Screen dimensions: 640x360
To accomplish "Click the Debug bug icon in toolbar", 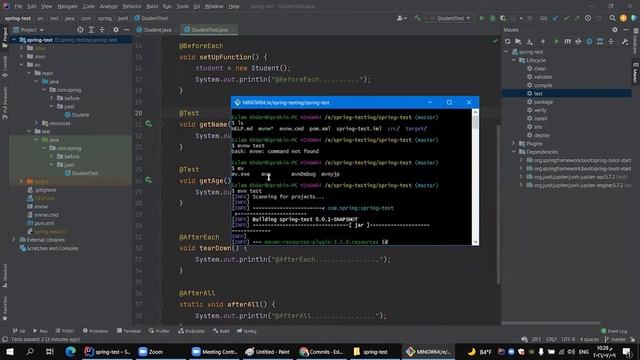I will tap(492, 18).
